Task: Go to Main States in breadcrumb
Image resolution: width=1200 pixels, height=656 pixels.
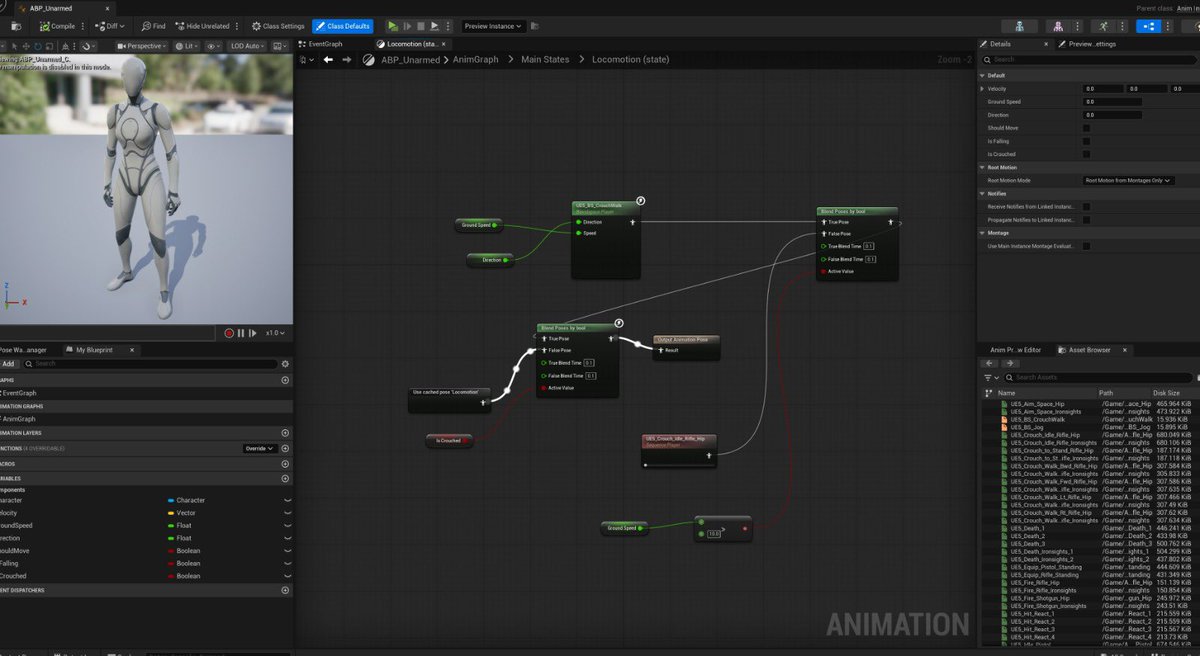Action: pyautogui.click(x=545, y=60)
